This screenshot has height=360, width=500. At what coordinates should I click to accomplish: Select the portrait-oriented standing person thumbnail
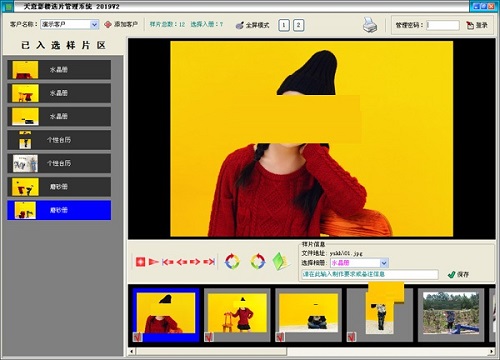pos(380,315)
